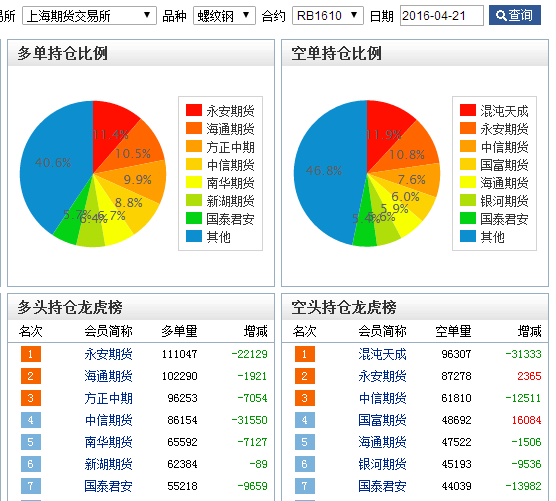Expand the 螺纹钢 product dropdown
556x501 pixels.
tap(224, 16)
